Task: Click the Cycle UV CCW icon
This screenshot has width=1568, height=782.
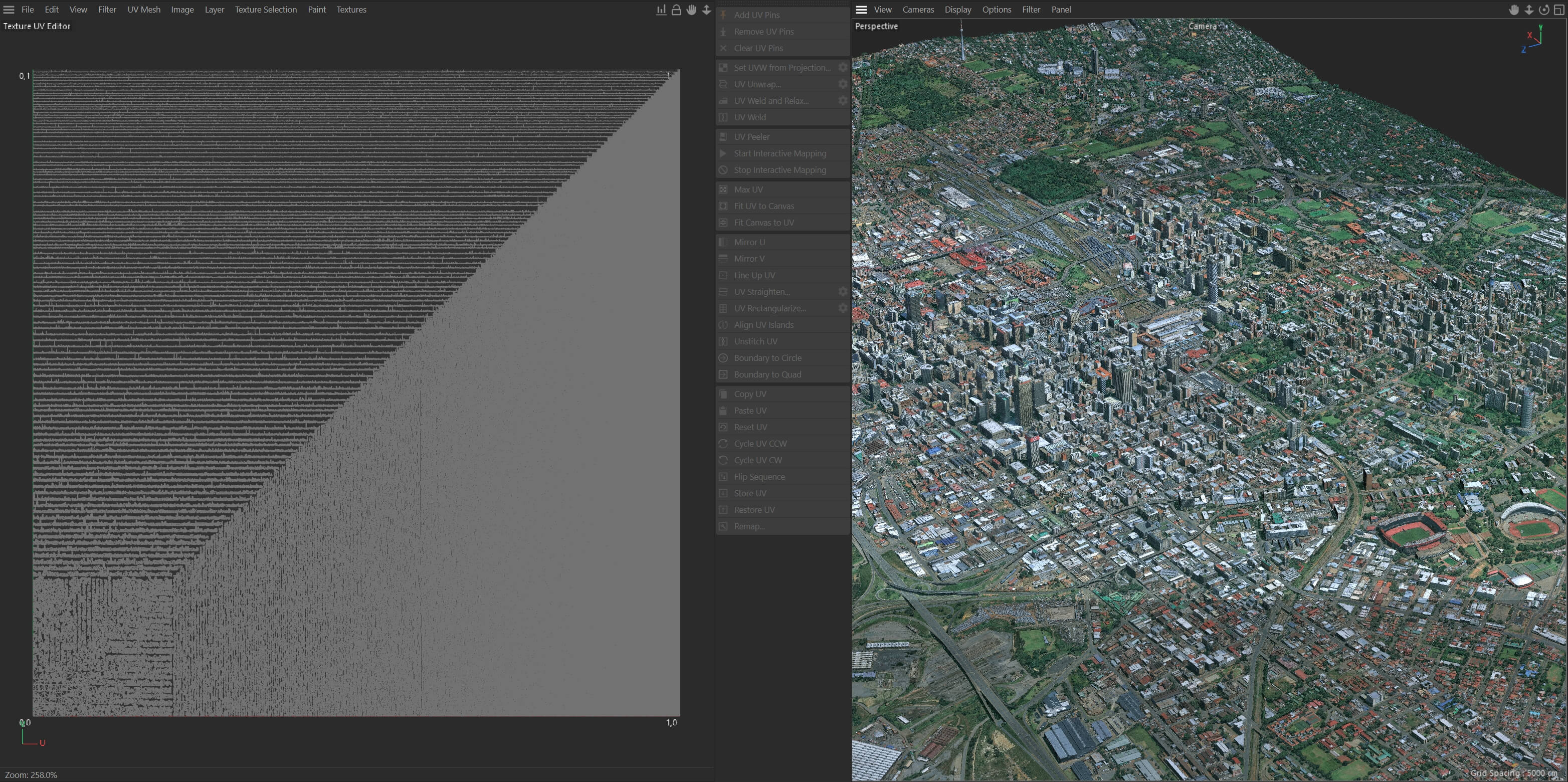Action: 723,444
